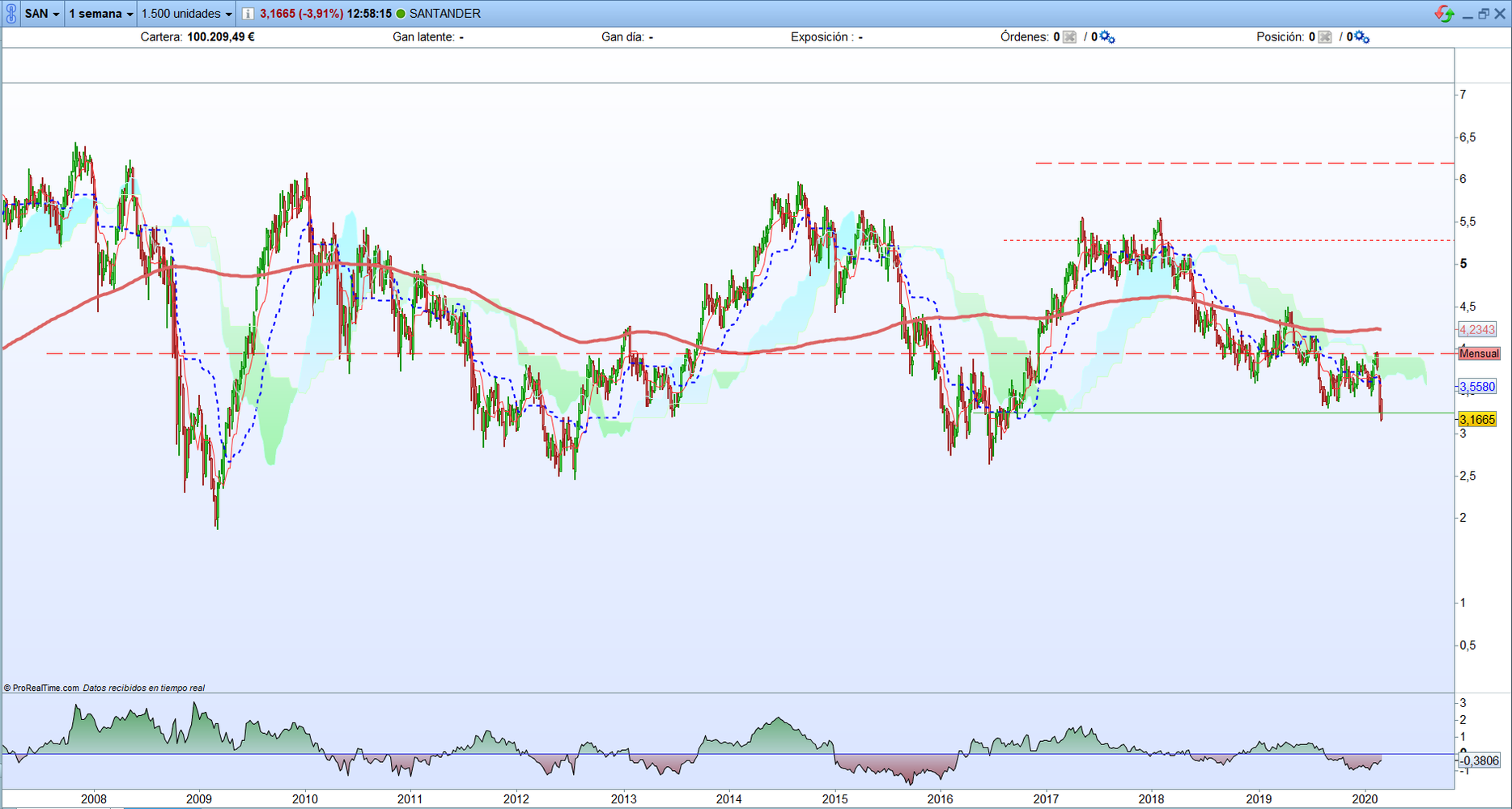Click the Posición label
Image resolution: width=1512 pixels, height=809 pixels.
pos(1281,37)
